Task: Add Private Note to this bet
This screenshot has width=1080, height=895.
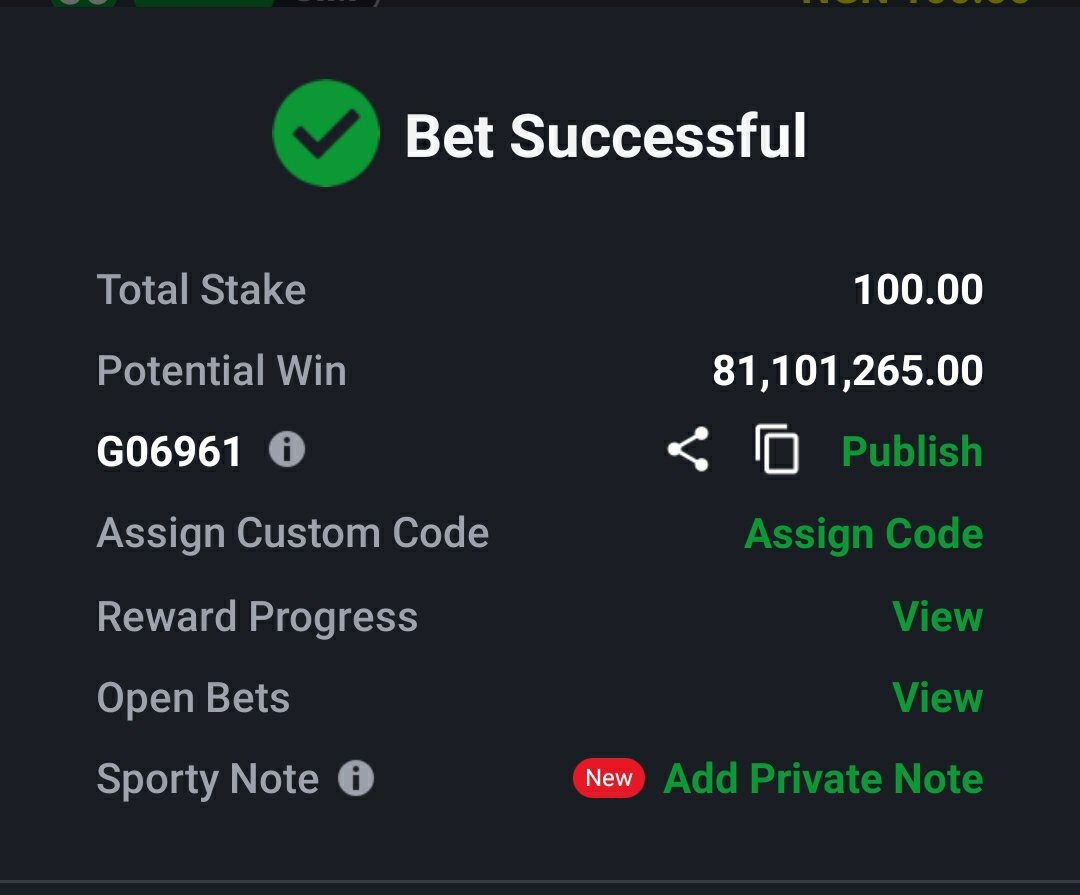Action: [823, 779]
